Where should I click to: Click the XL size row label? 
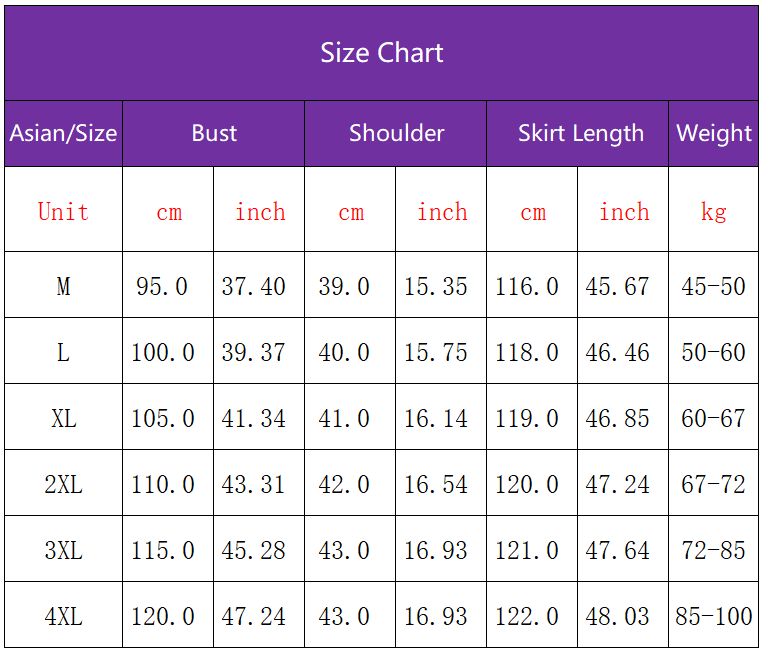click(x=63, y=419)
